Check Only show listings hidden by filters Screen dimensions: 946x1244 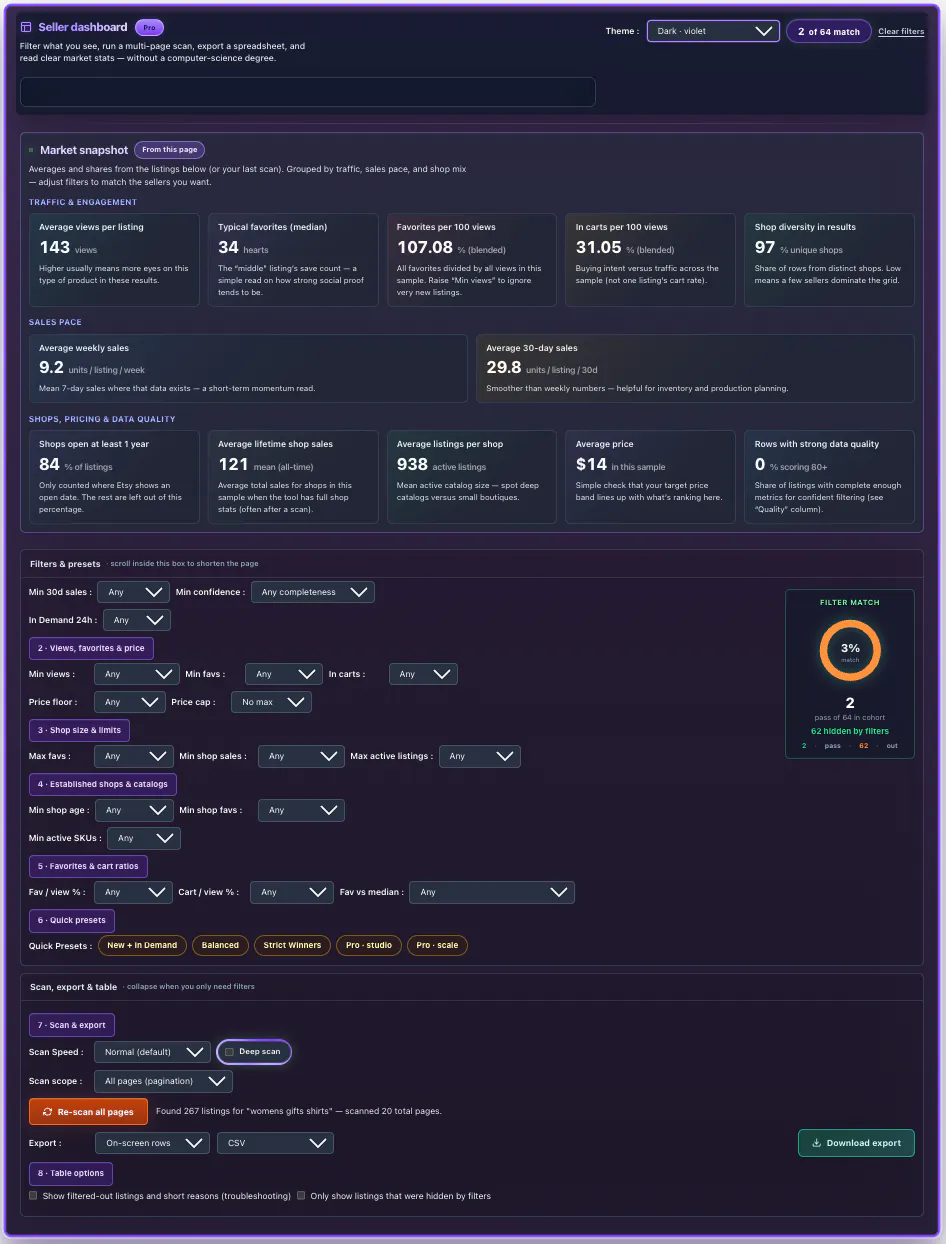point(301,1195)
